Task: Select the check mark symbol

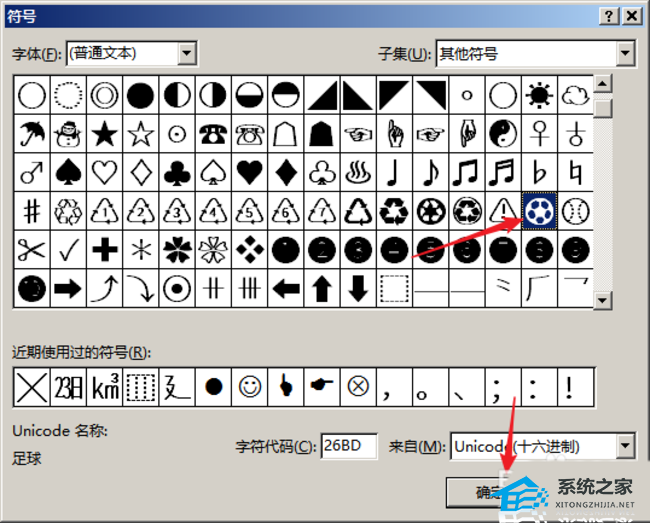Action: (x=68, y=250)
